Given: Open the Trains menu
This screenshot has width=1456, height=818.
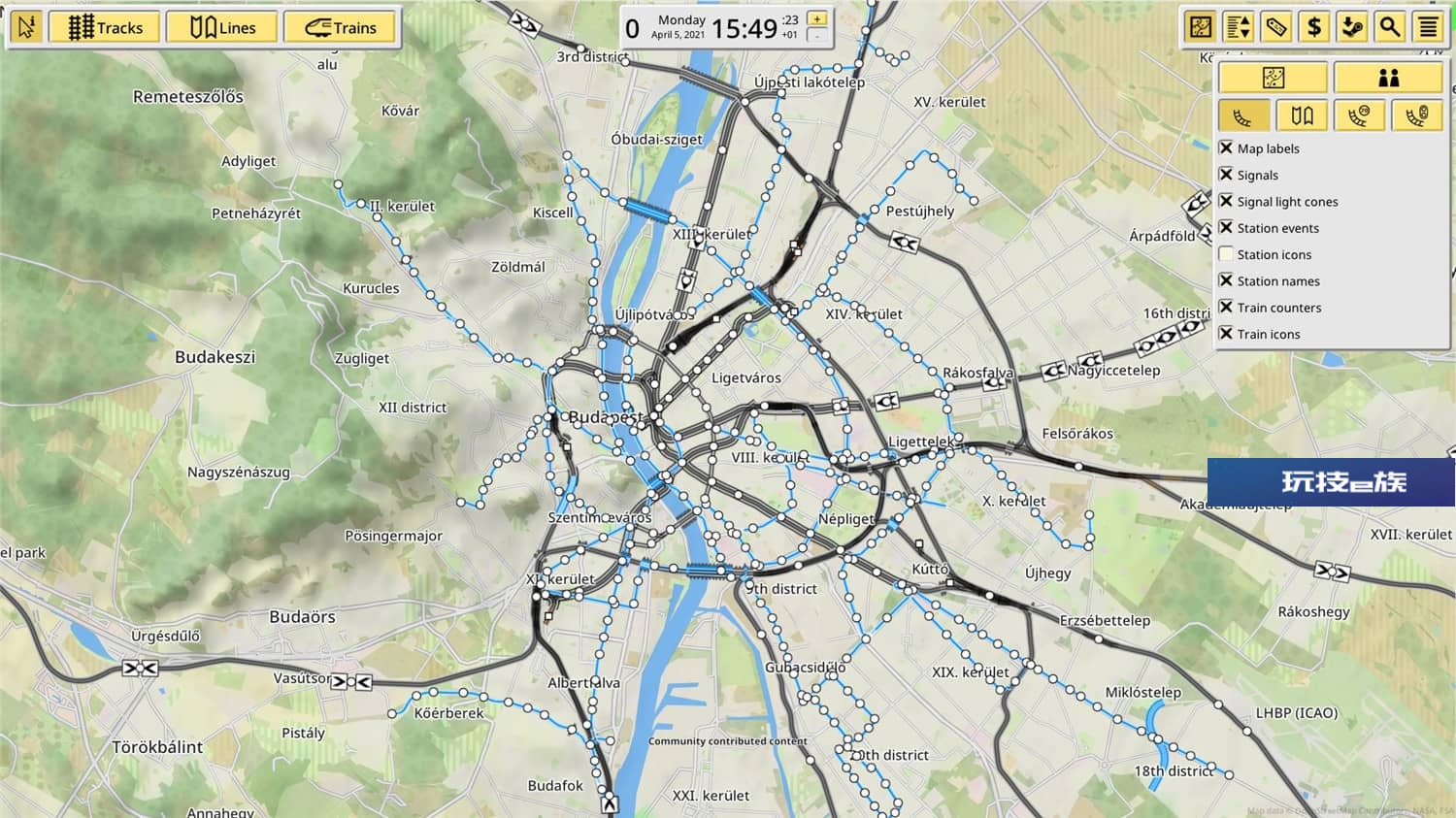Looking at the screenshot, I should (x=340, y=27).
